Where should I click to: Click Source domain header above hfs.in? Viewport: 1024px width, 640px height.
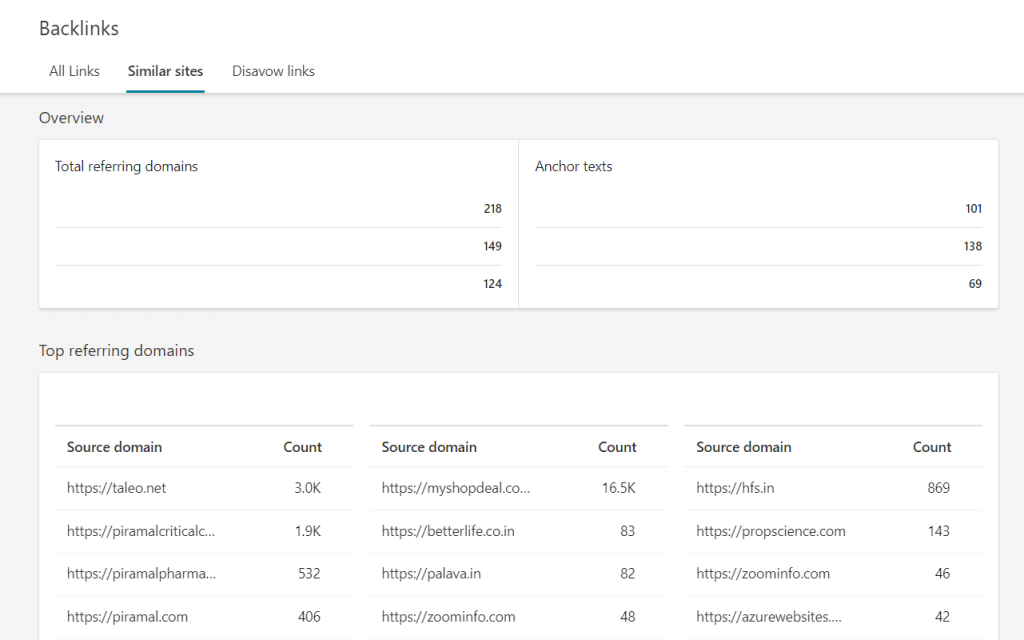744,447
